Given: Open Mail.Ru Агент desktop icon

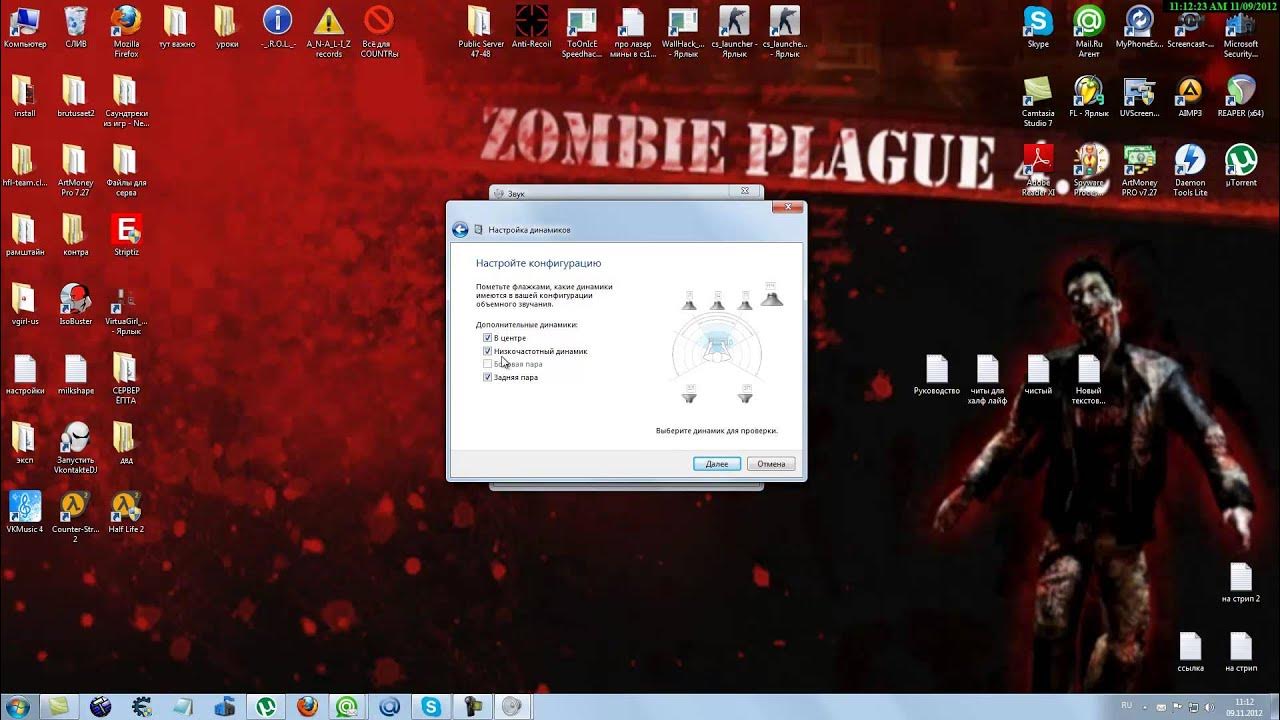Looking at the screenshot, I should (1089, 31).
